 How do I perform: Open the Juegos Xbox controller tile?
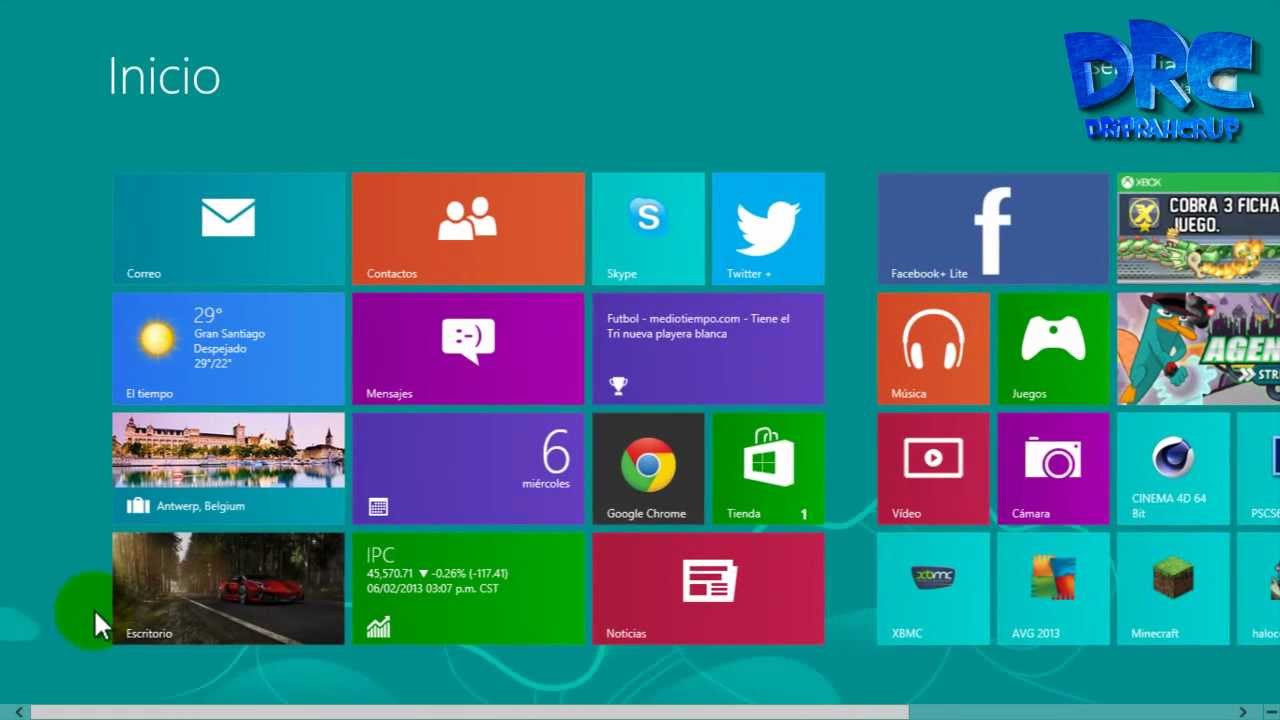(1054, 349)
